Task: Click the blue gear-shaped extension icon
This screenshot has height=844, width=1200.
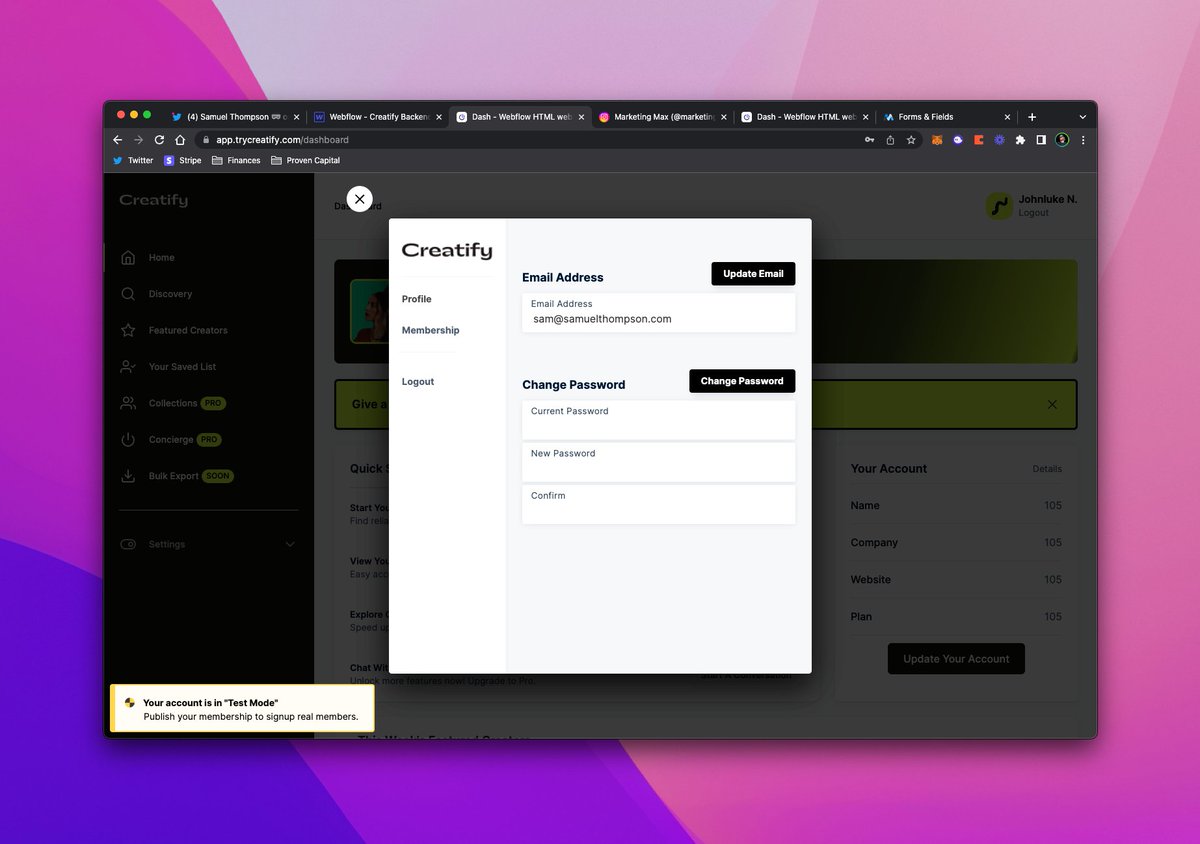Action: pyautogui.click(x=999, y=140)
